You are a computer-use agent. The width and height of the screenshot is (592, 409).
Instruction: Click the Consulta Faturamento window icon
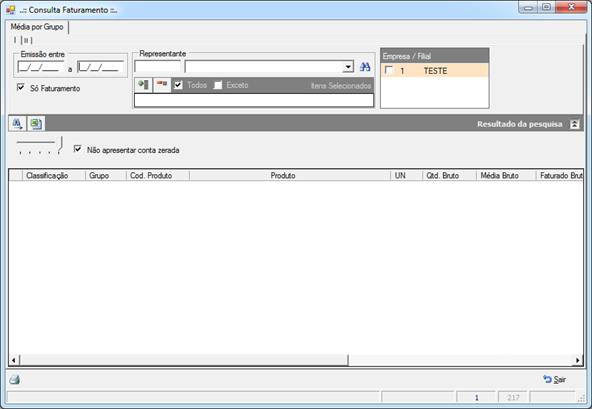pyautogui.click(x=11, y=10)
